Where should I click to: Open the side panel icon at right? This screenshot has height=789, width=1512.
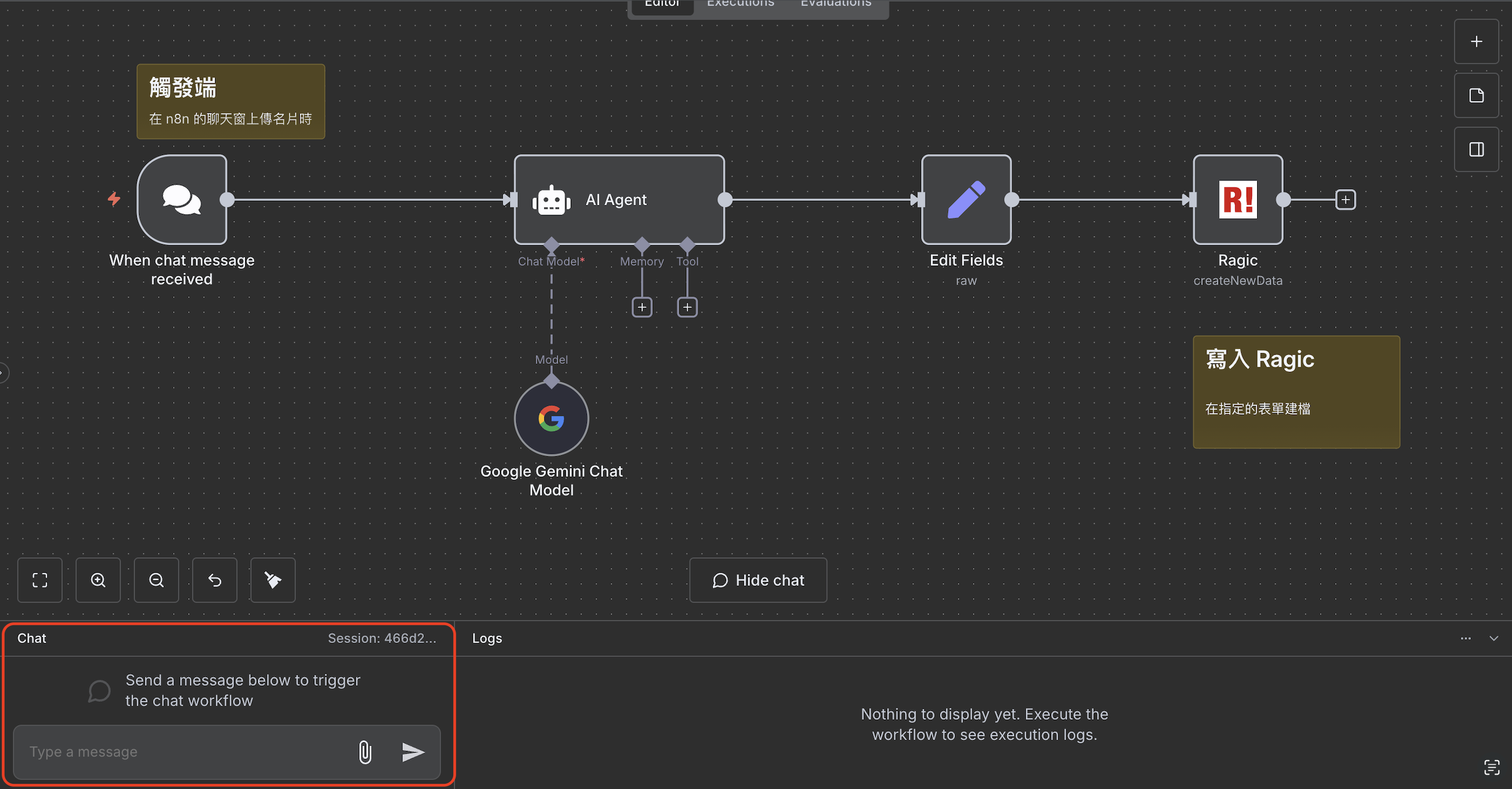(1476, 150)
